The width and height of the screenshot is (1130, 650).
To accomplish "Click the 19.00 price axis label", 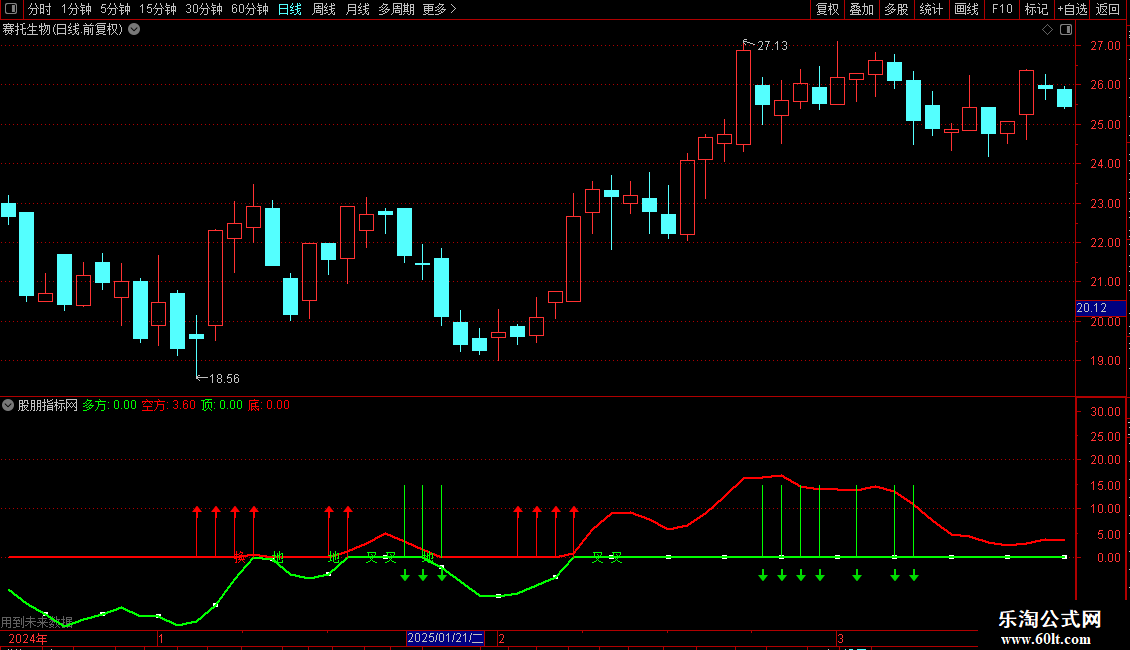I will coord(1105,361).
